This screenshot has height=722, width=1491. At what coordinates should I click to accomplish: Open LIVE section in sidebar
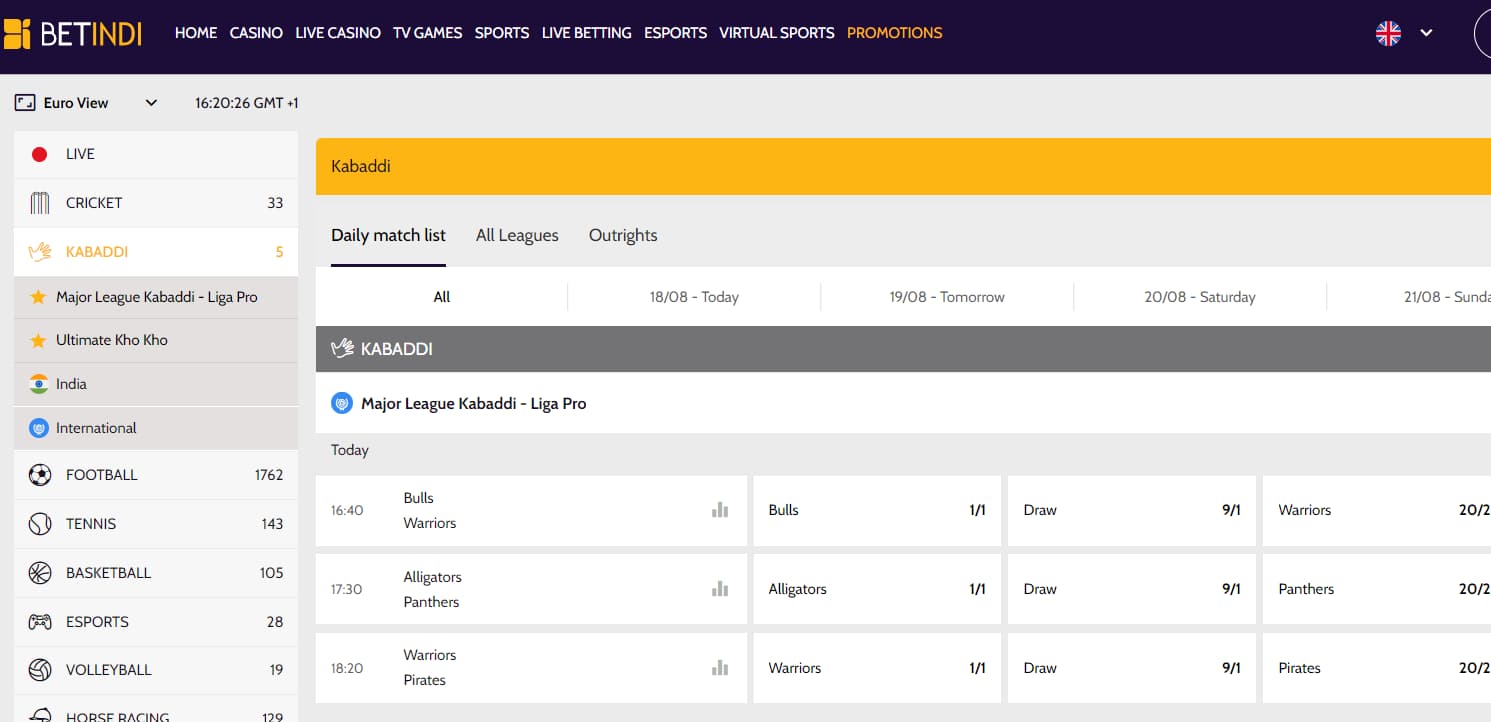coord(156,154)
